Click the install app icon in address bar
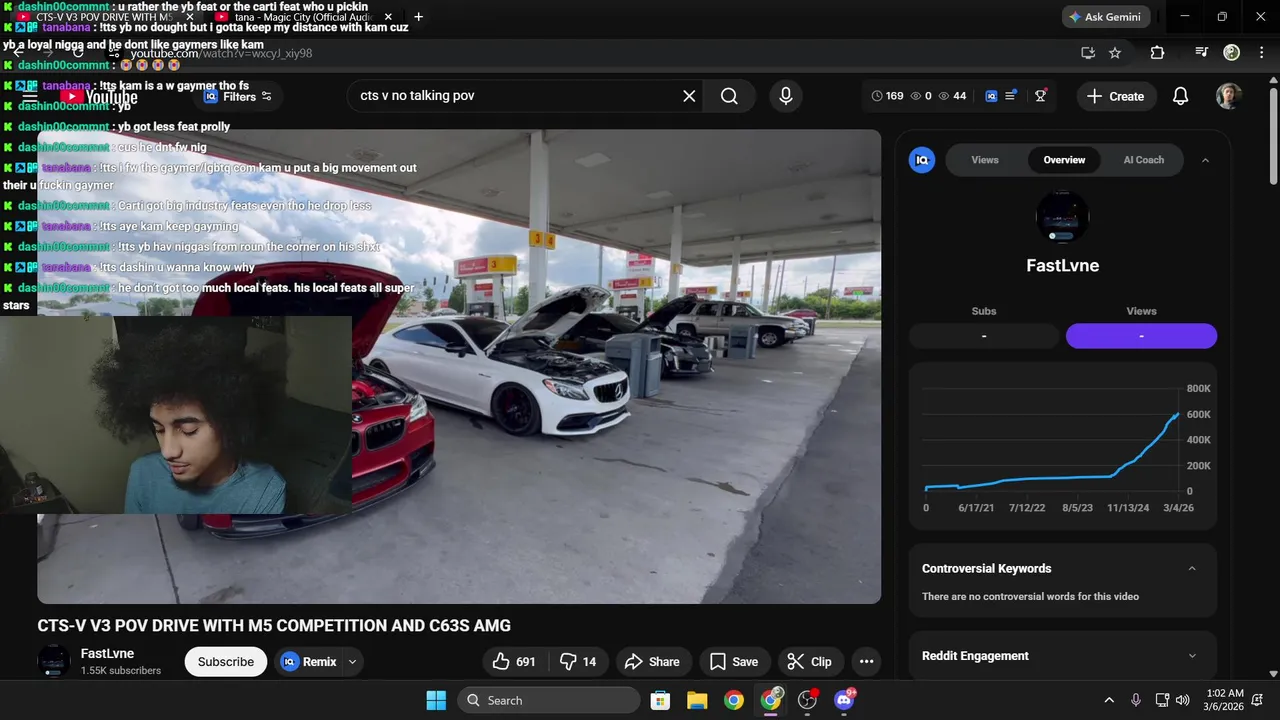This screenshot has width=1280, height=720. 1088,53
